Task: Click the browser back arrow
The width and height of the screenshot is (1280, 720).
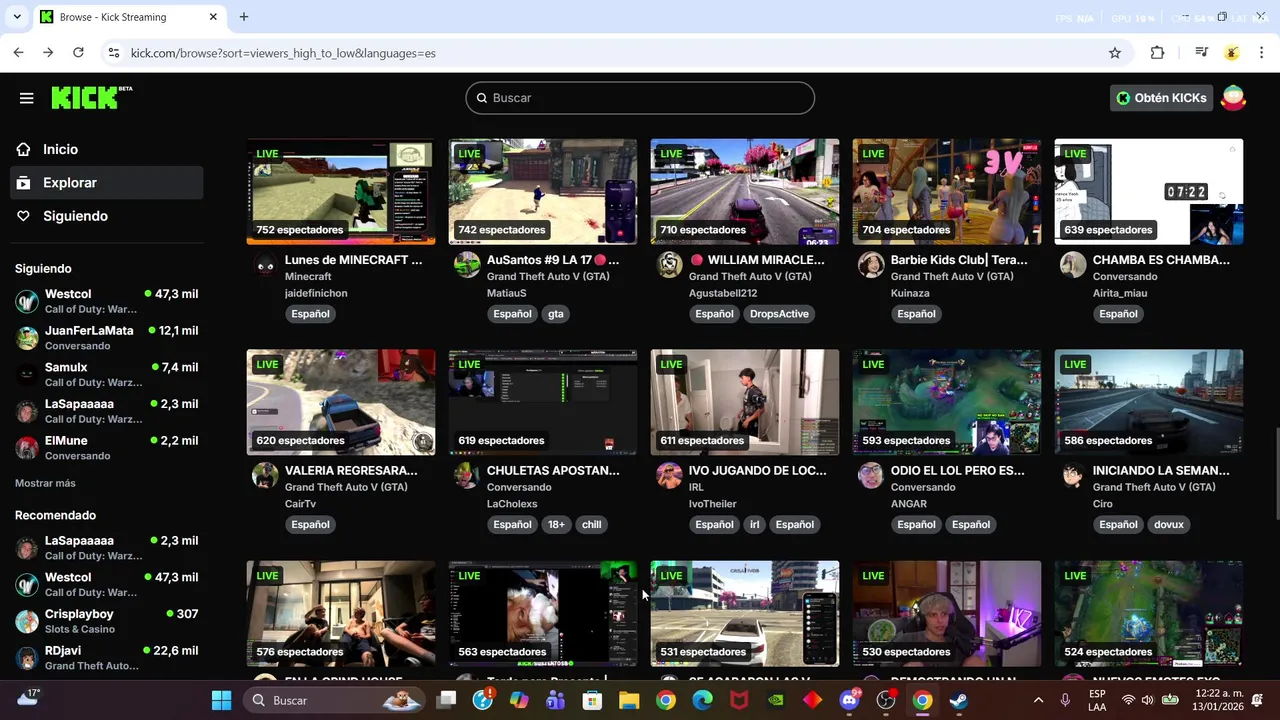Action: (x=18, y=53)
